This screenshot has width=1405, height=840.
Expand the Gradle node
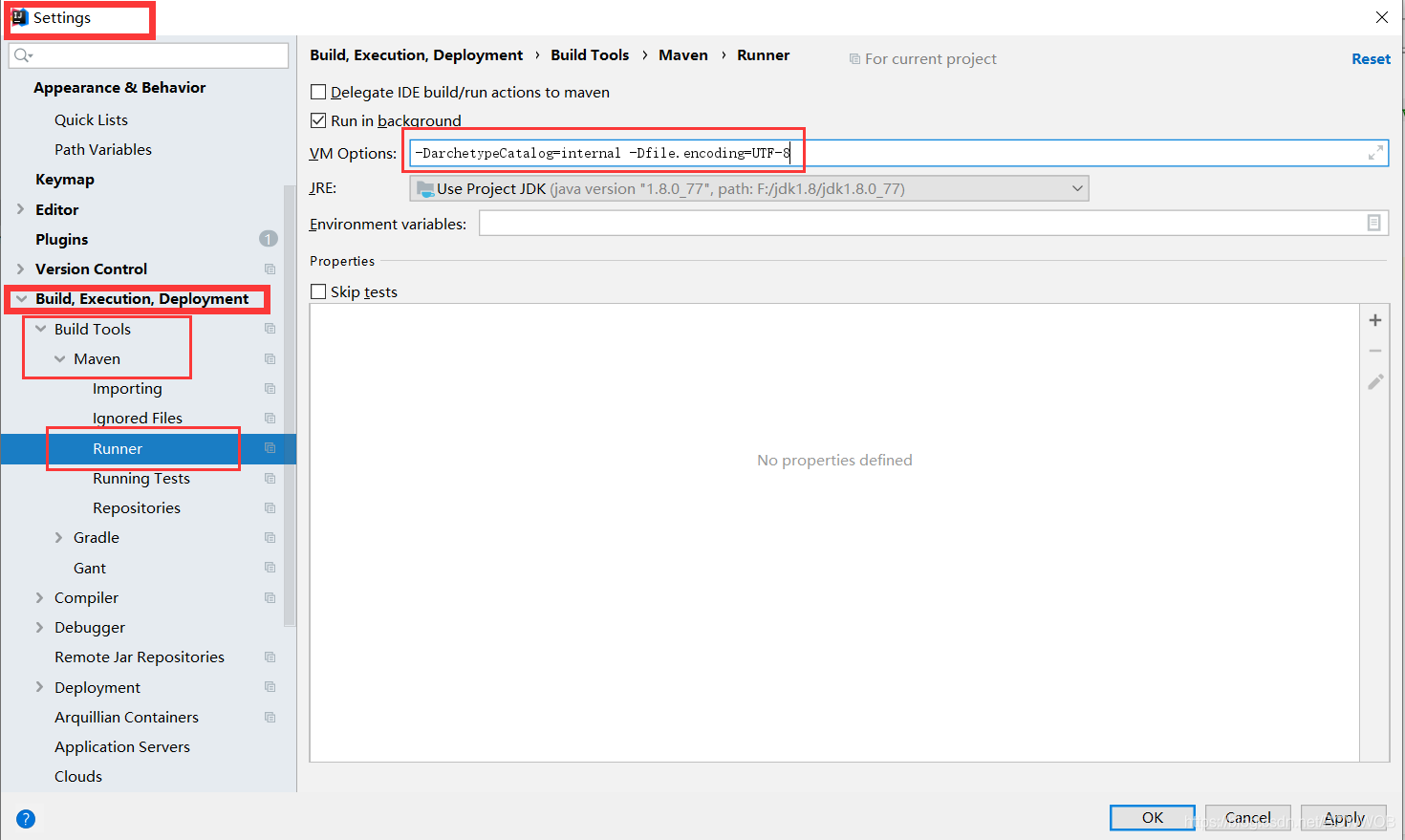(58, 538)
